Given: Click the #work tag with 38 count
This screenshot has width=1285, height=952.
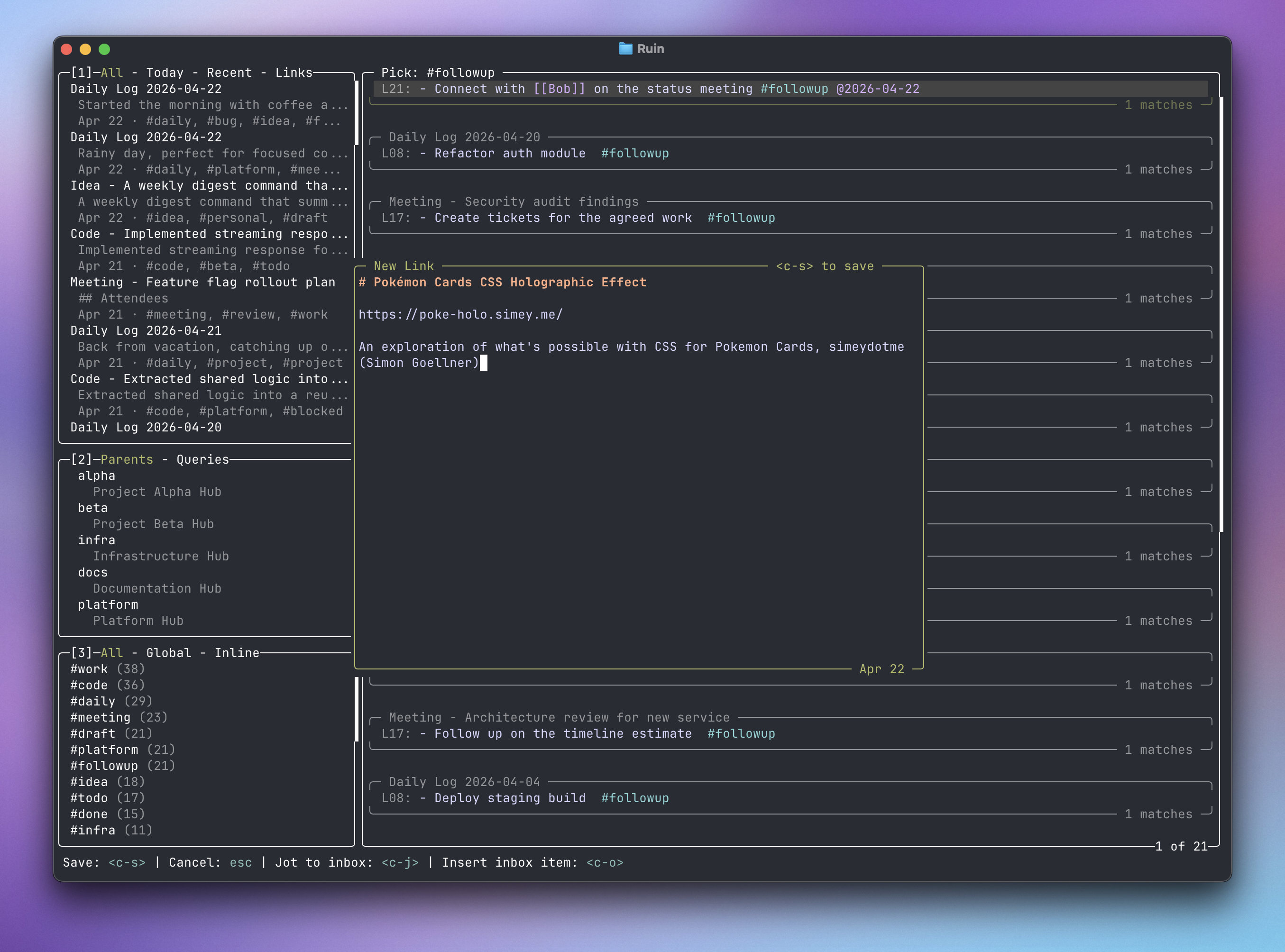Looking at the screenshot, I should (89, 668).
